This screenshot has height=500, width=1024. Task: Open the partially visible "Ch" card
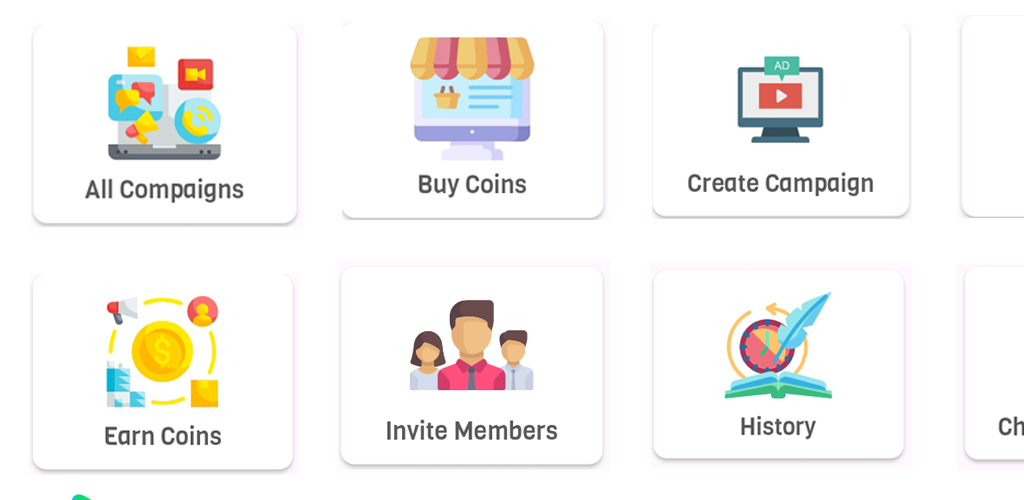pyautogui.click(x=994, y=363)
